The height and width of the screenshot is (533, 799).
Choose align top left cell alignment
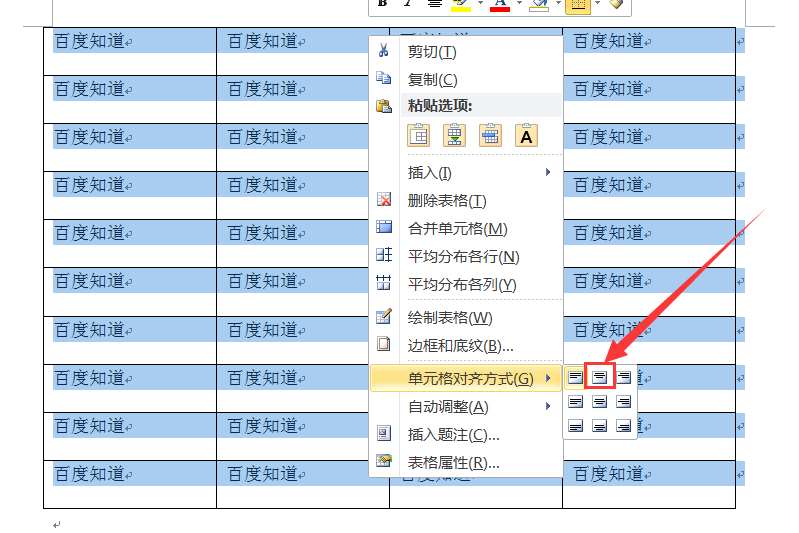pos(575,377)
